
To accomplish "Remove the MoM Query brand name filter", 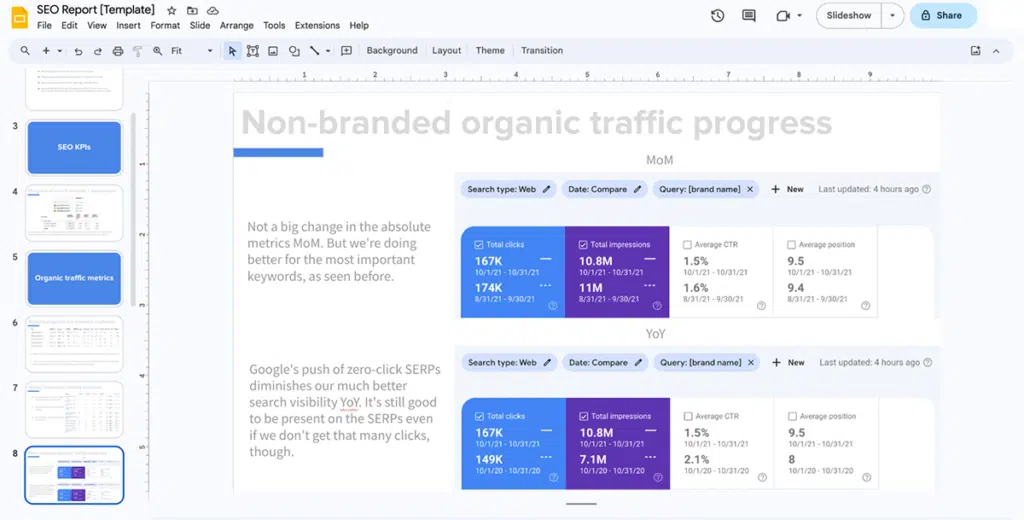I will [x=750, y=189].
